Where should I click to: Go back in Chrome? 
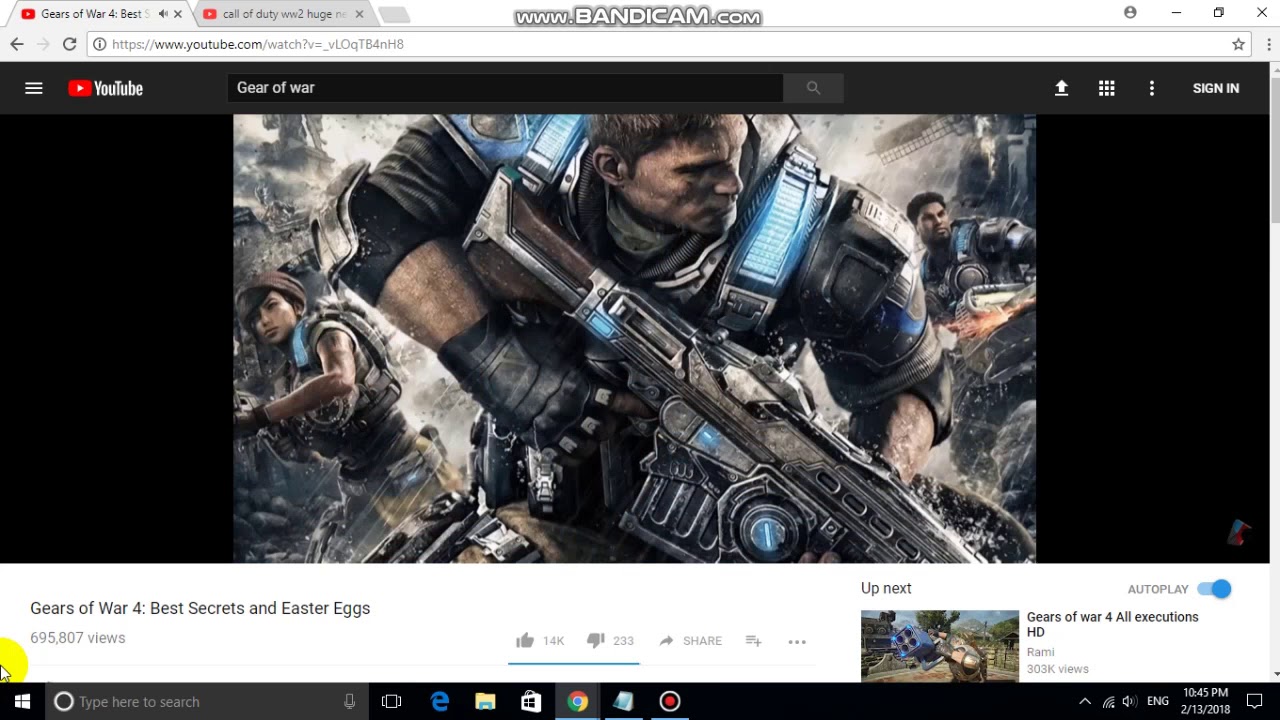17,44
